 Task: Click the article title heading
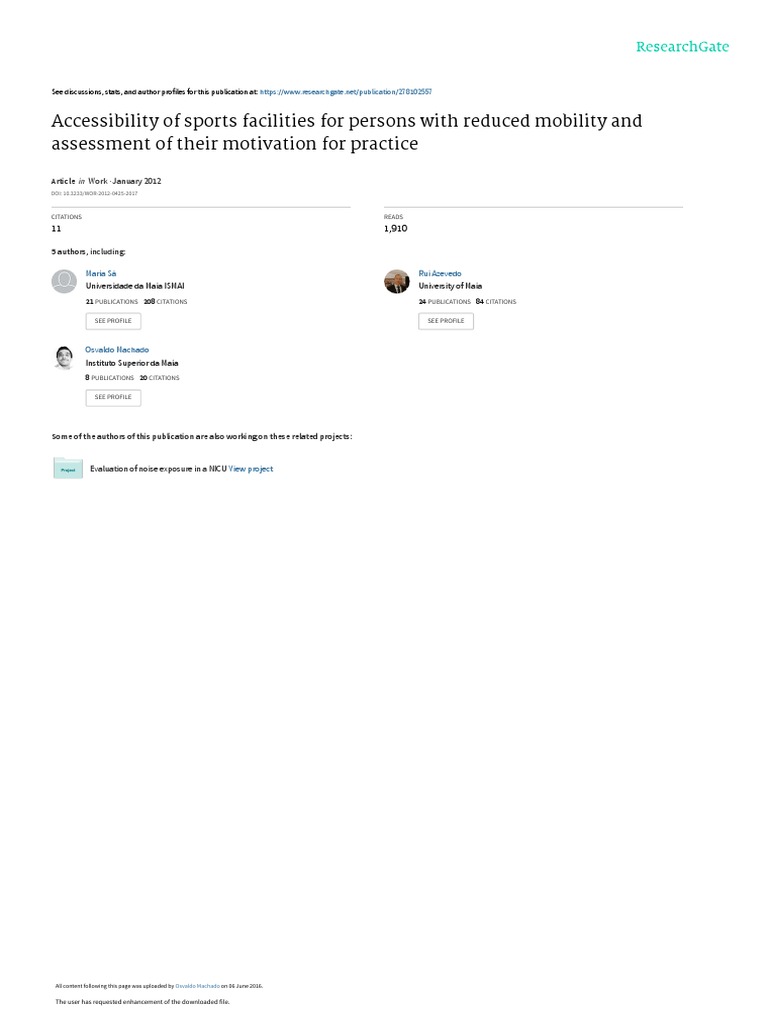pyautogui.click(x=346, y=132)
